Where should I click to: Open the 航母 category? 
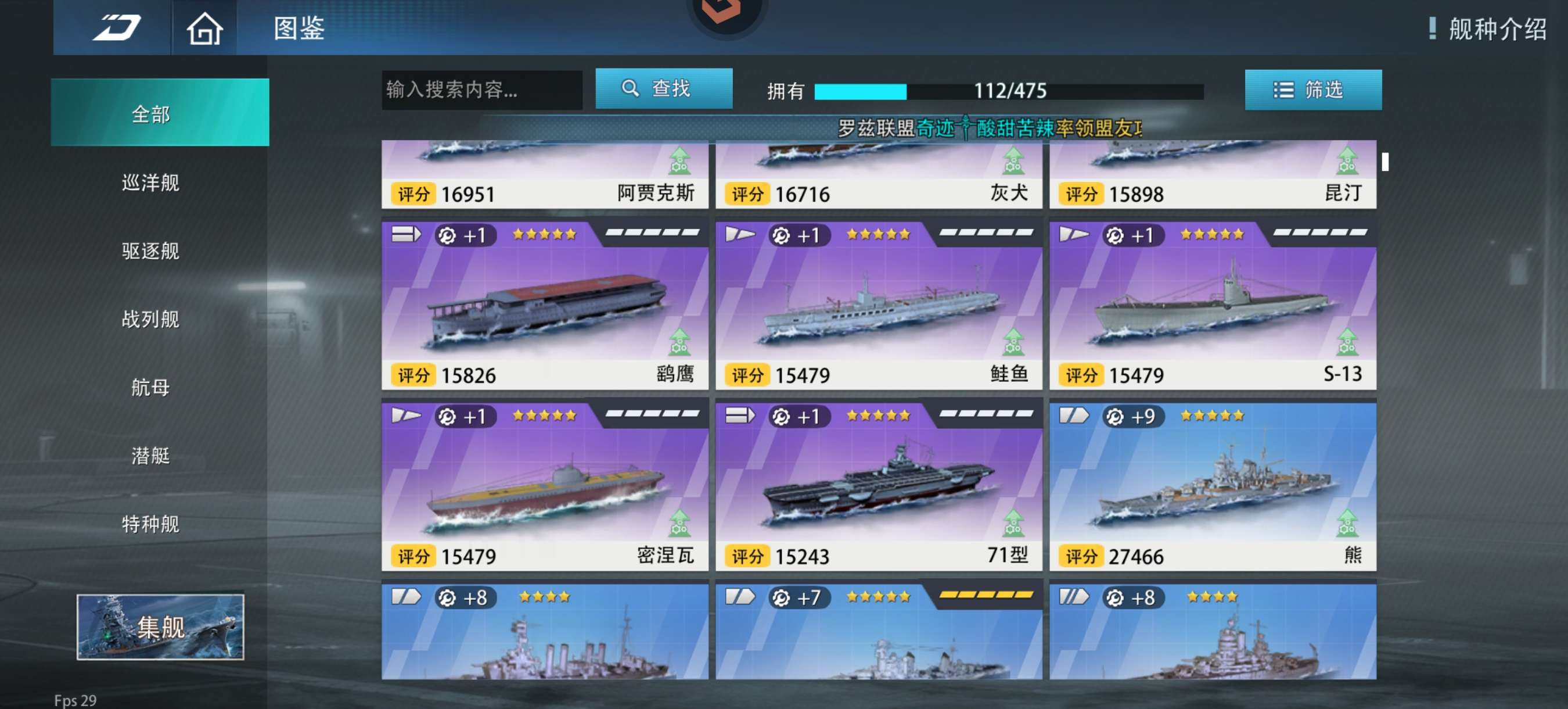tap(150, 387)
